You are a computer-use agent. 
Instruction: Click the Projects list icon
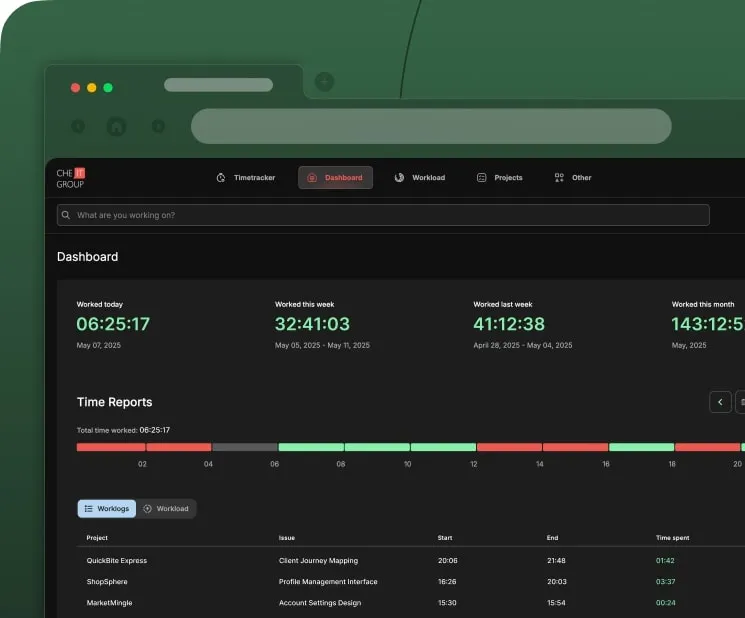pos(481,178)
